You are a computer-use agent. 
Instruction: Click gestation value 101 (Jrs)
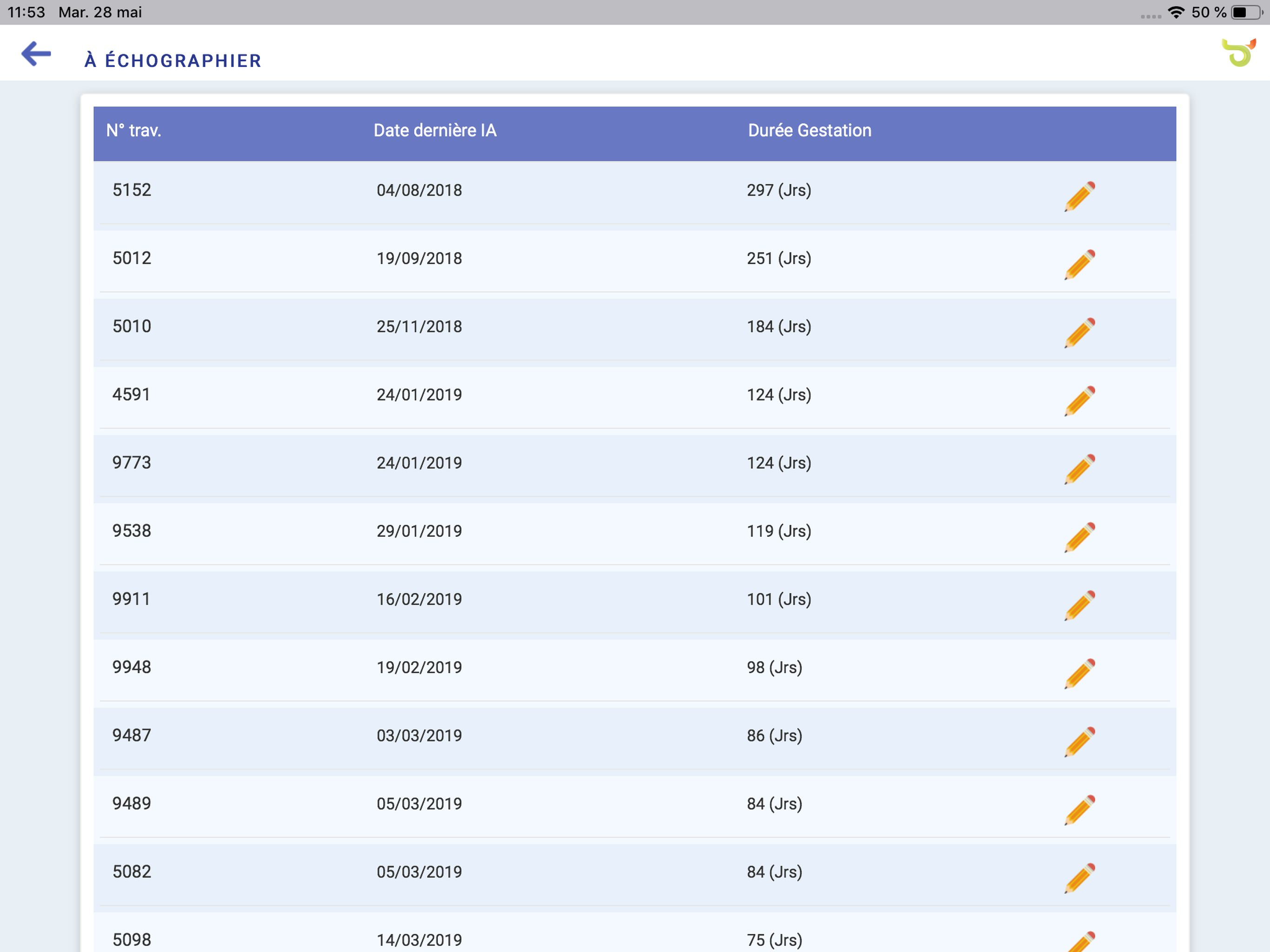[x=779, y=600]
